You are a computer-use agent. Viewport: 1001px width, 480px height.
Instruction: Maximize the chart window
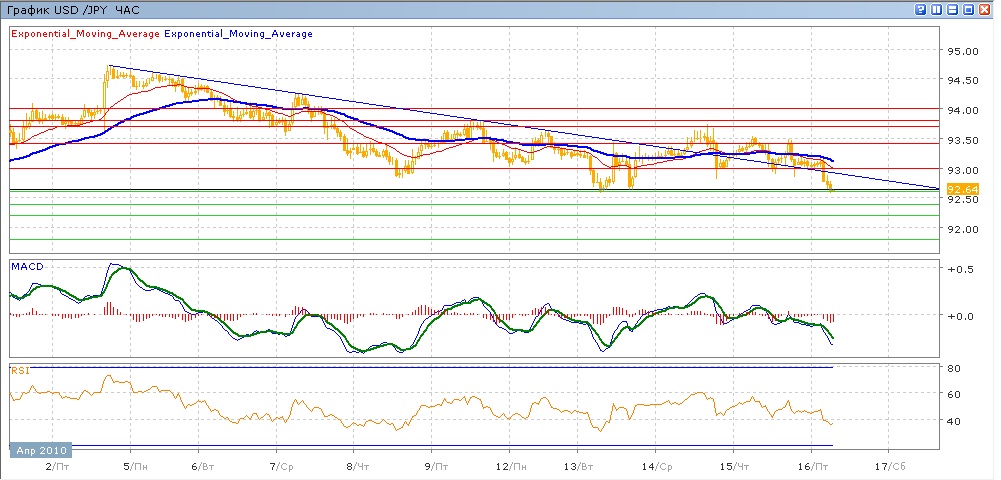pos(968,9)
